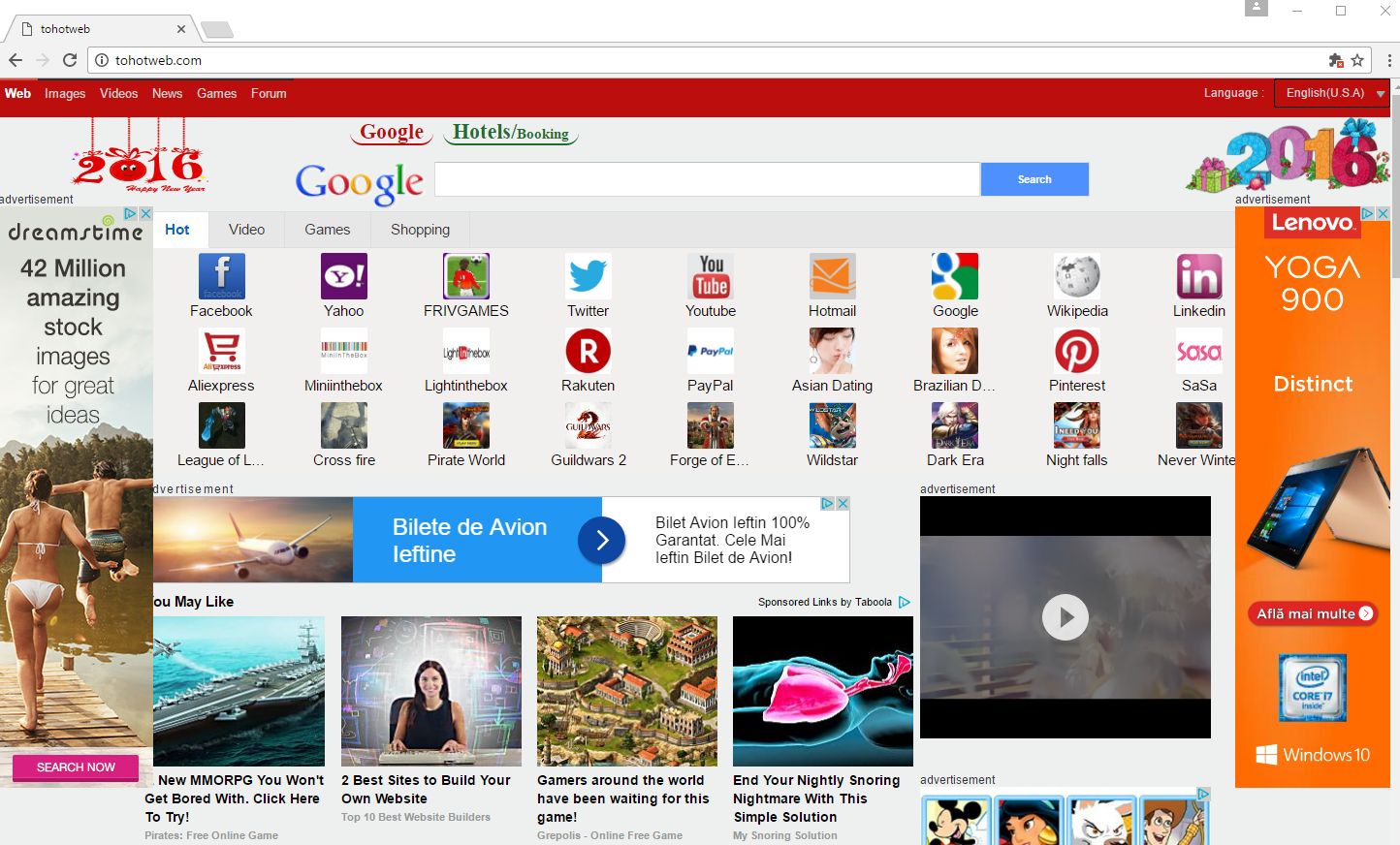1400x845 pixels.
Task: Open the Aliexpress cart icon
Action: pos(222,351)
